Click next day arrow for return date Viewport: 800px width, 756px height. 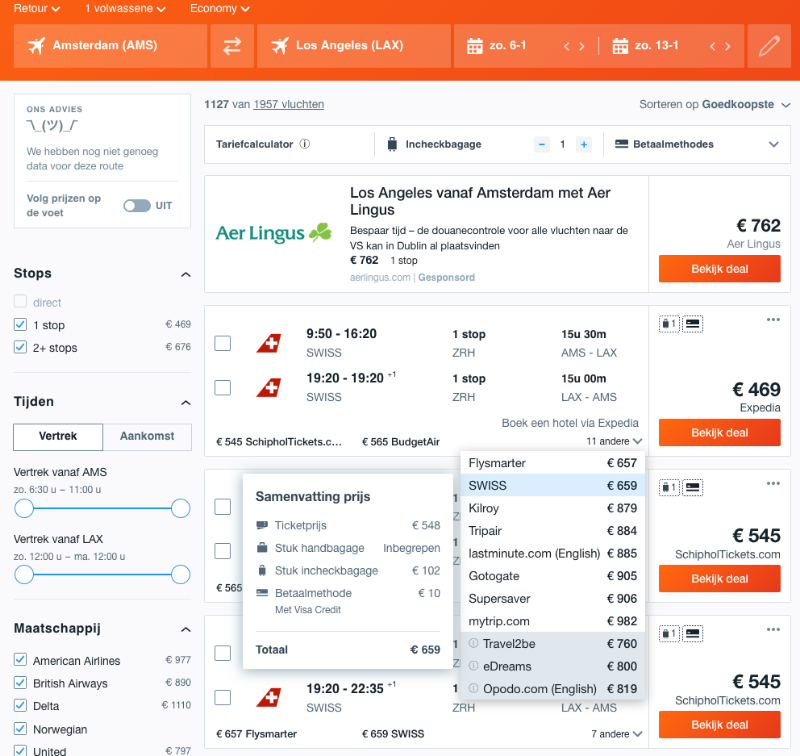tap(729, 46)
